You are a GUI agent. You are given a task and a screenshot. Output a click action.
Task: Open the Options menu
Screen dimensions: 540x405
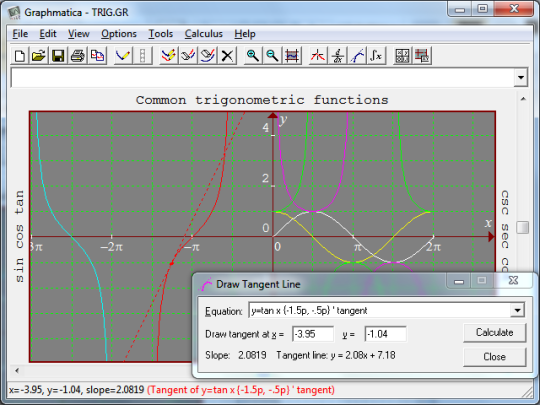(x=119, y=34)
